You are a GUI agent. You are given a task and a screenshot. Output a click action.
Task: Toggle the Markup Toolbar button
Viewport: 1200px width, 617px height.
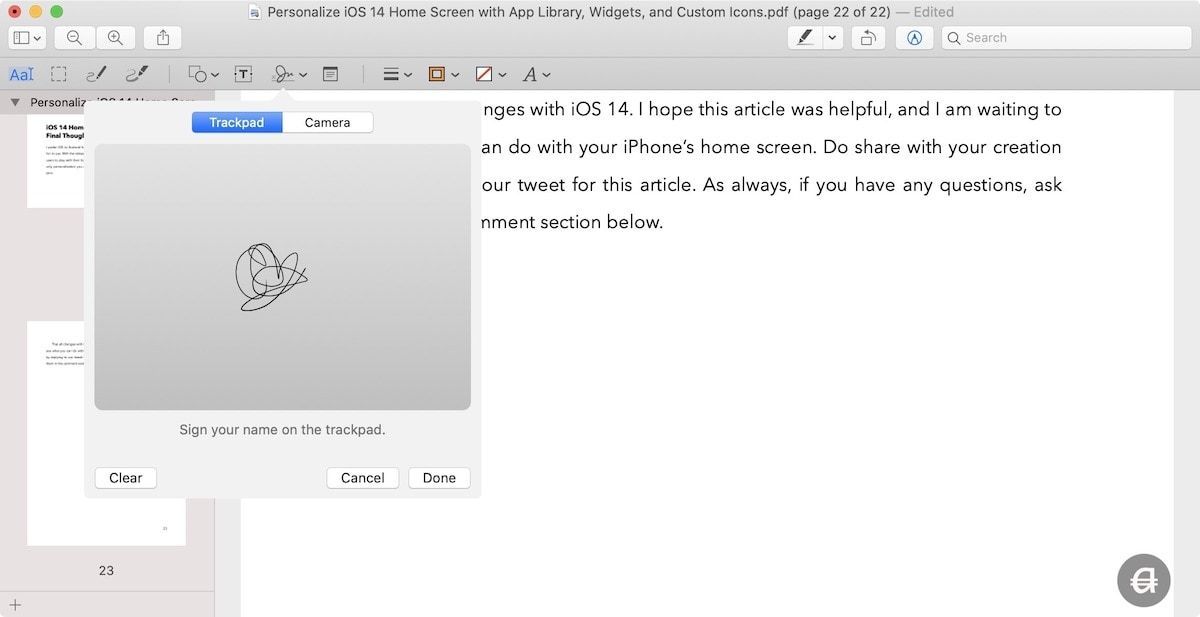pos(914,38)
